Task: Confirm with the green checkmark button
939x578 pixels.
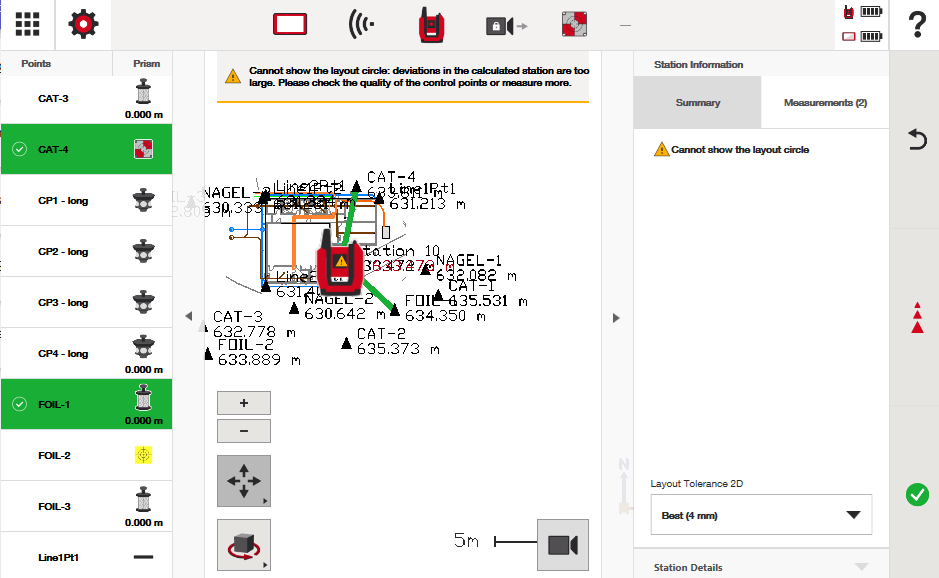Action: coord(916,494)
